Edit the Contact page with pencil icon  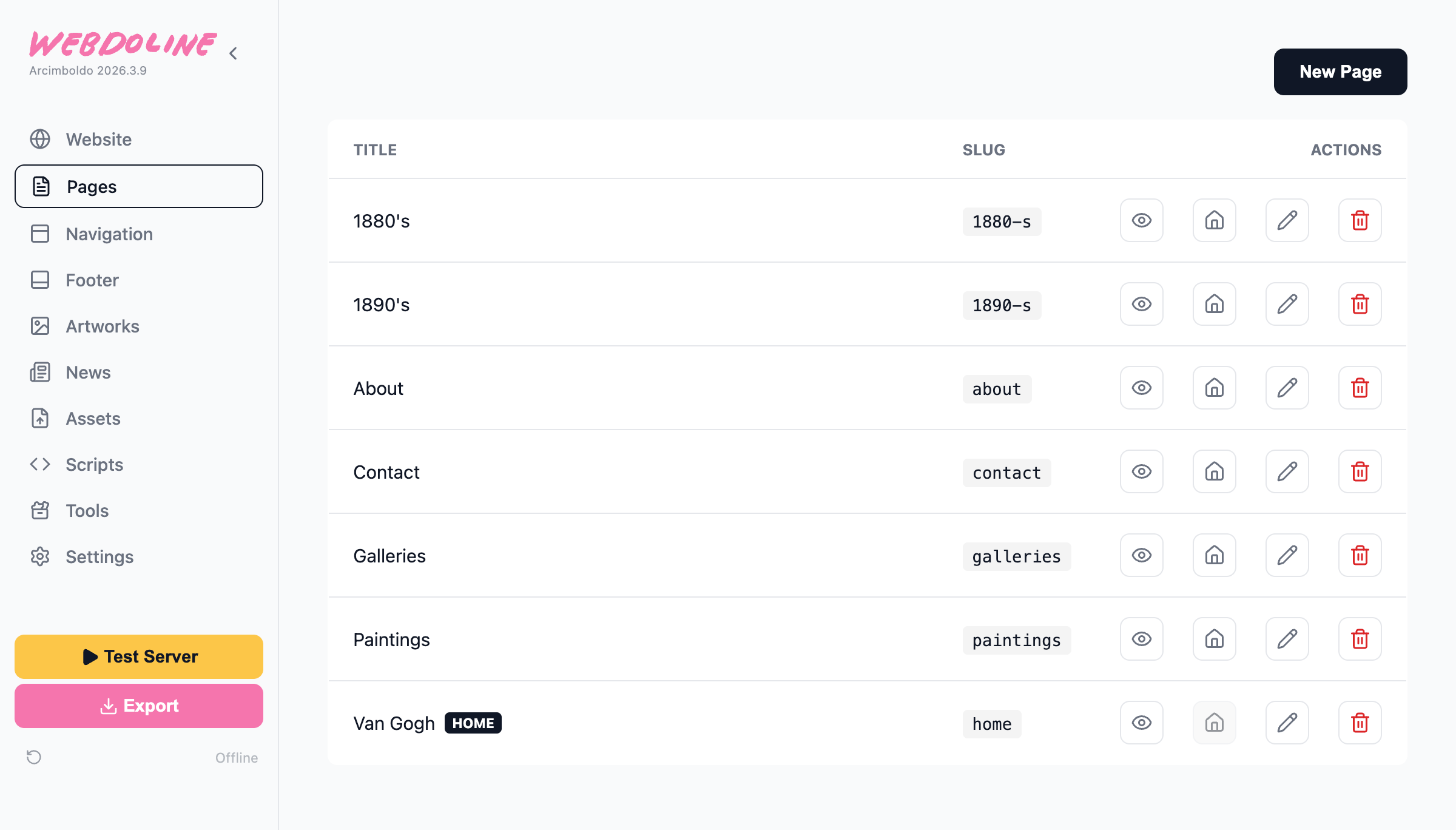1287,471
